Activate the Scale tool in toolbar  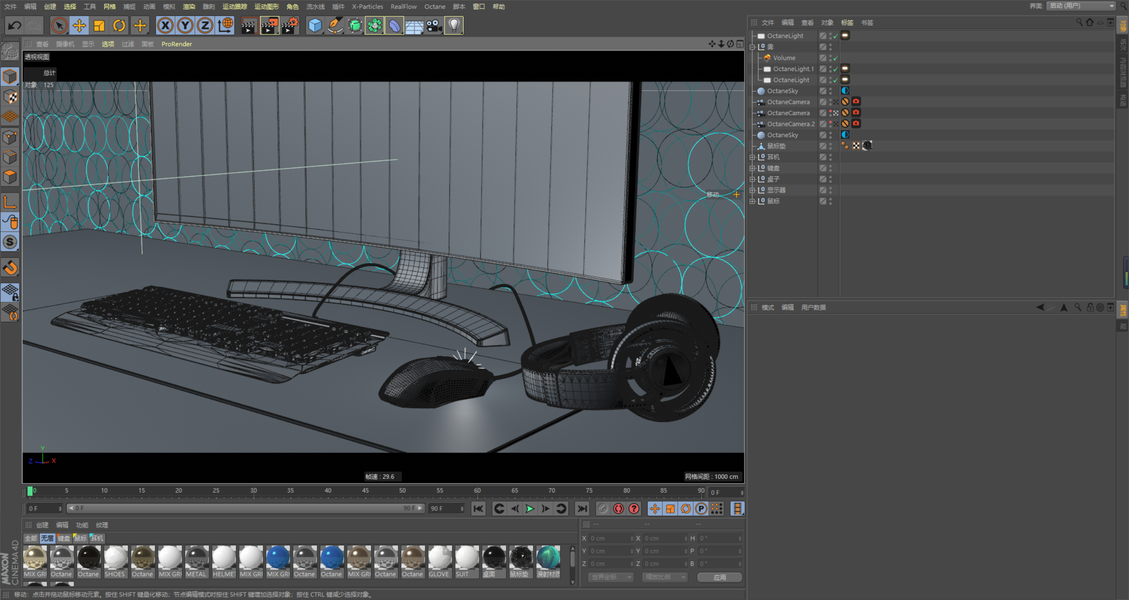click(99, 25)
